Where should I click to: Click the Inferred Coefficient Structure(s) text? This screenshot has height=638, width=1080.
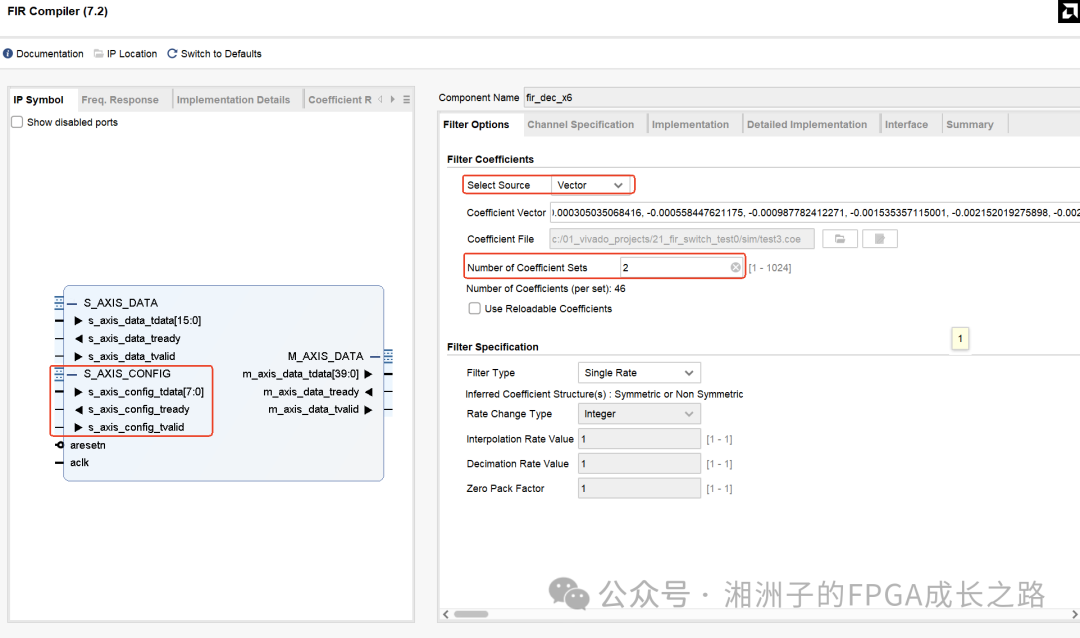coord(604,394)
